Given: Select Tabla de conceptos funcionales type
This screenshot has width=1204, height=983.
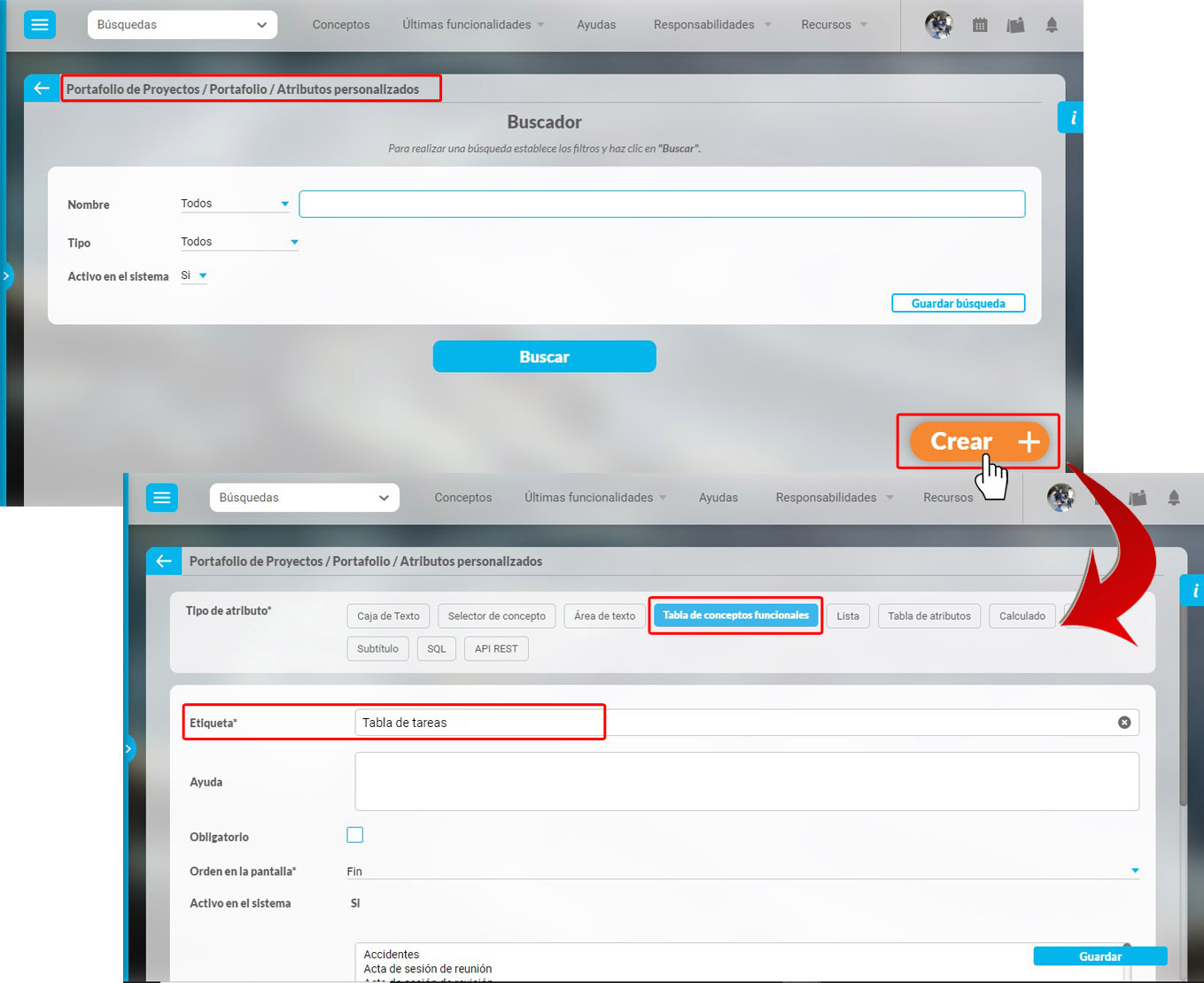Looking at the screenshot, I should pos(735,615).
